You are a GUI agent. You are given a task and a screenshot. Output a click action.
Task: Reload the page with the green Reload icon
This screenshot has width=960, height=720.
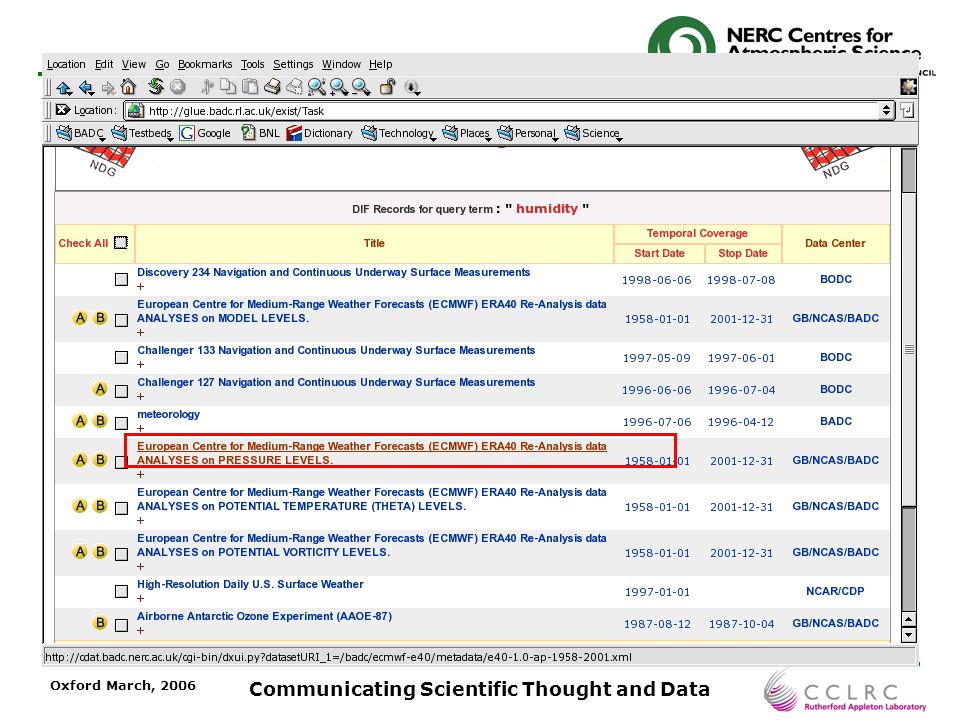pyautogui.click(x=156, y=86)
